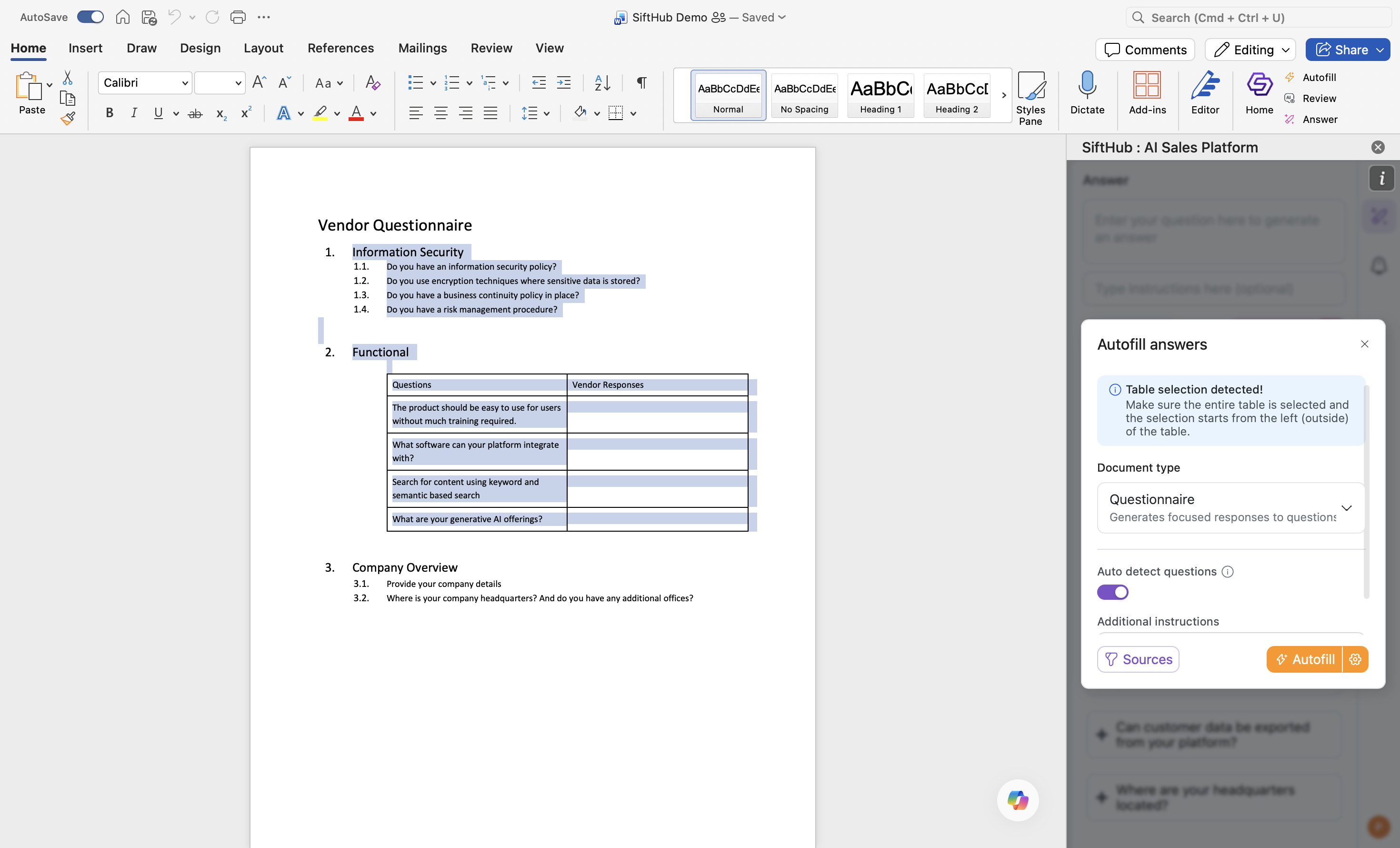Image resolution: width=1400 pixels, height=848 pixels.
Task: Open the Copilot floating button
Action: pyautogui.click(x=1017, y=800)
